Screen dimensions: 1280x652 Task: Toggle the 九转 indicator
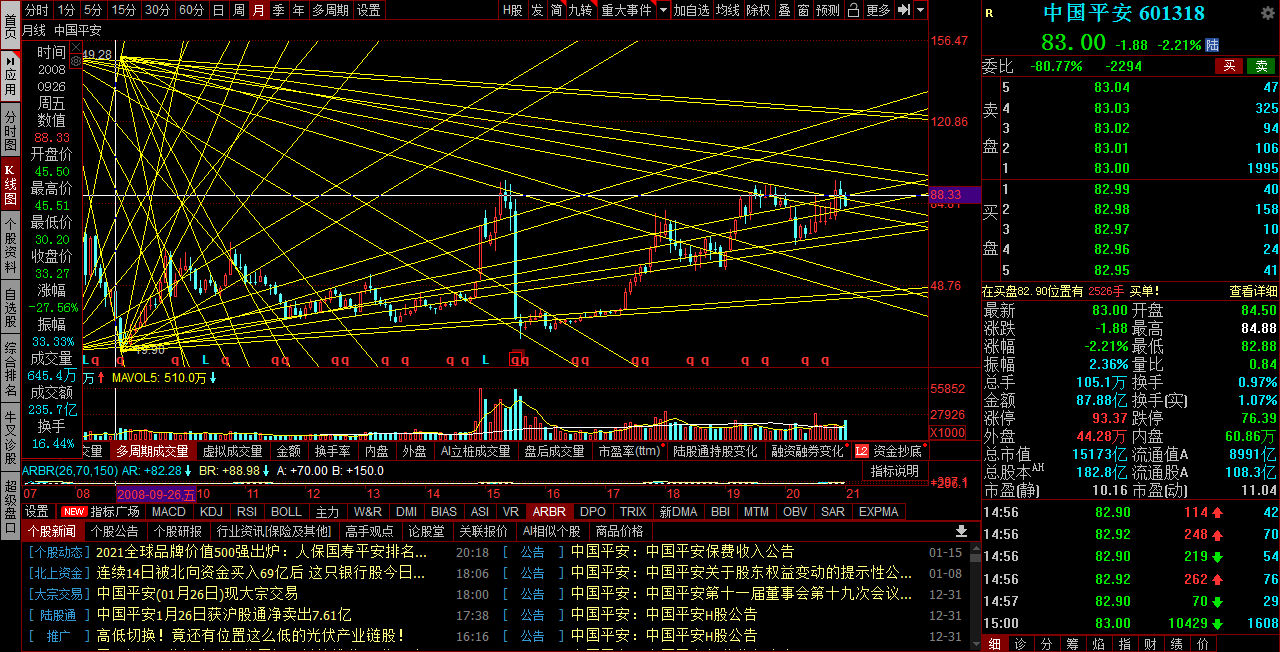(580, 10)
